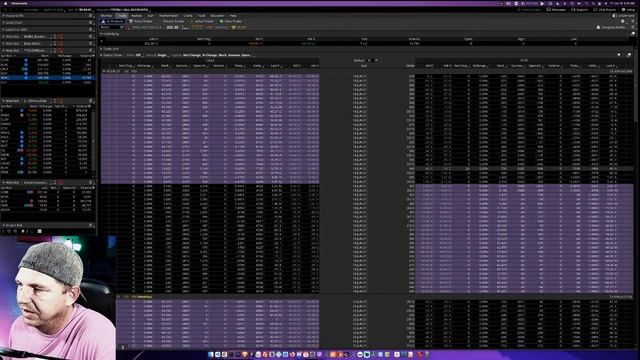The image size is (640, 360).
Task: Click the Support button
Action: pos(580,9)
